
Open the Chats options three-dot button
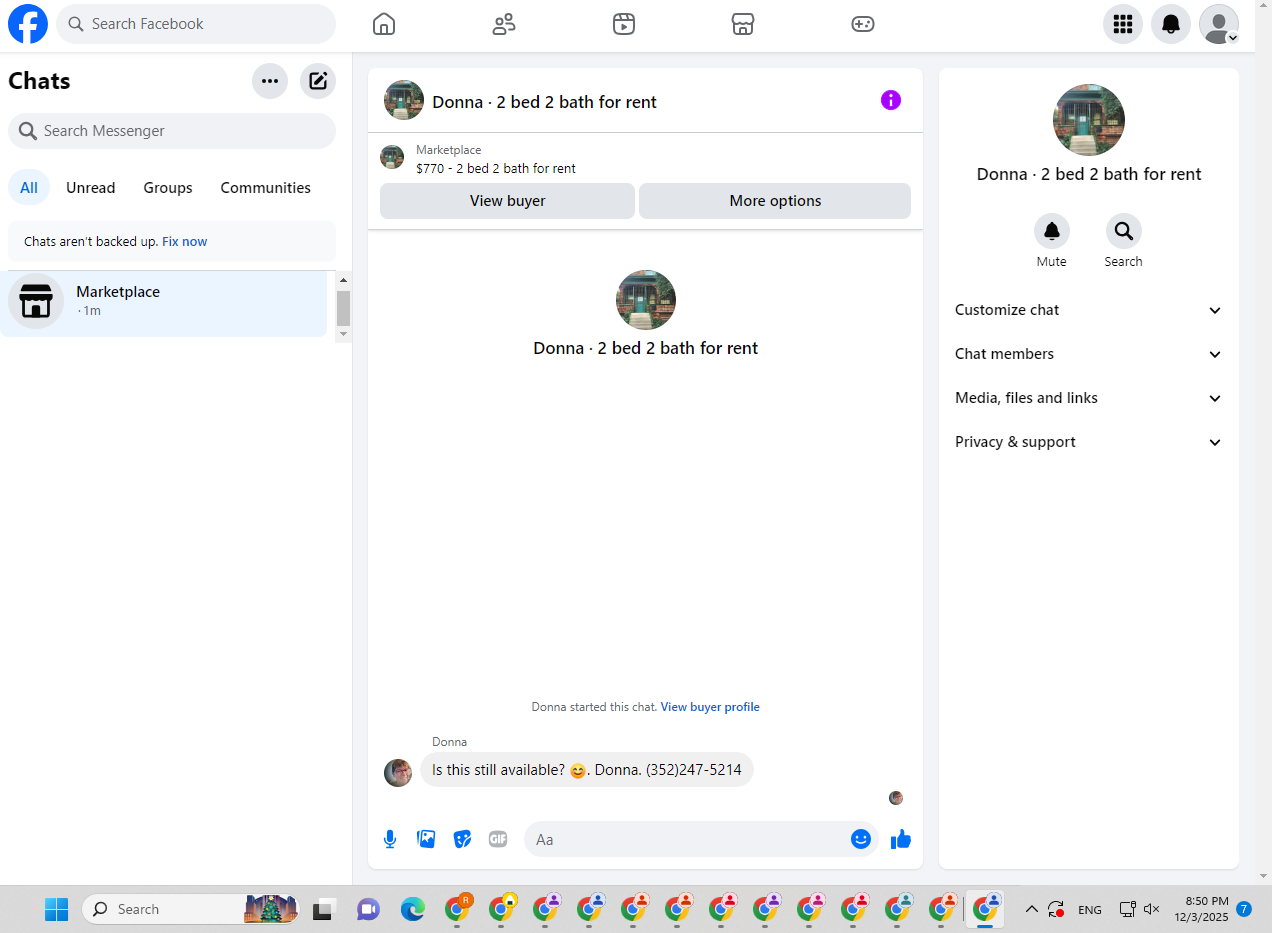pyautogui.click(x=270, y=81)
